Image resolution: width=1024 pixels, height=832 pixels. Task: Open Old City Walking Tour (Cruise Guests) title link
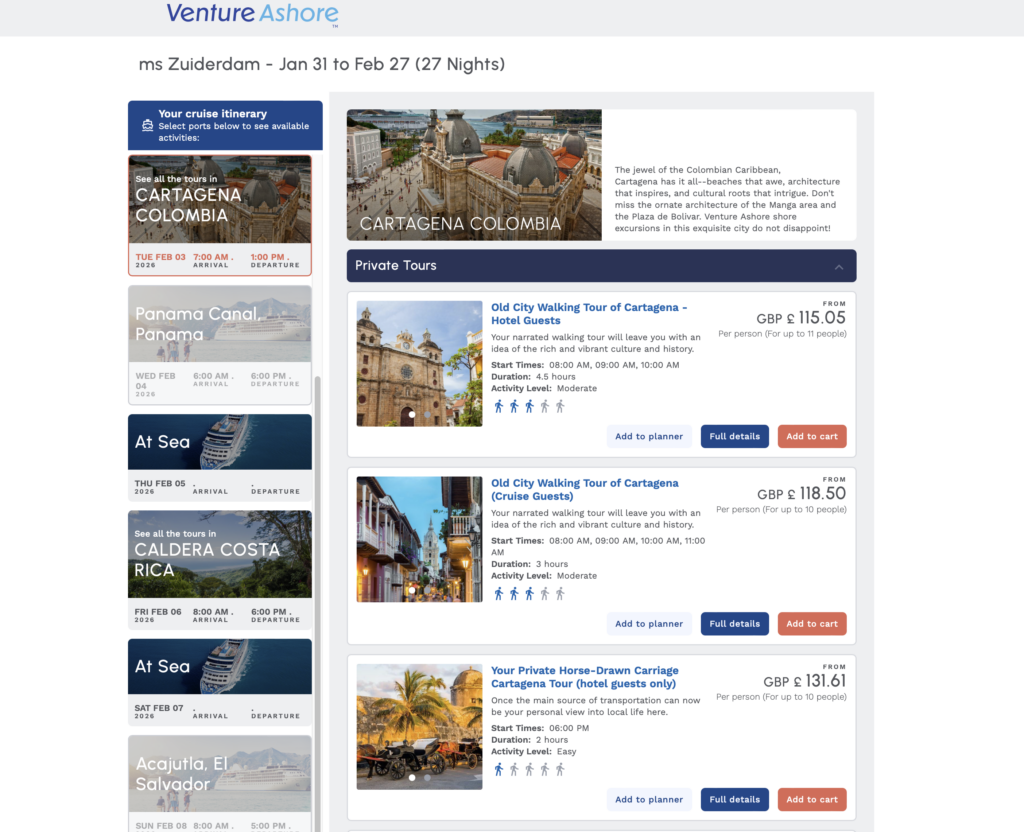584,490
